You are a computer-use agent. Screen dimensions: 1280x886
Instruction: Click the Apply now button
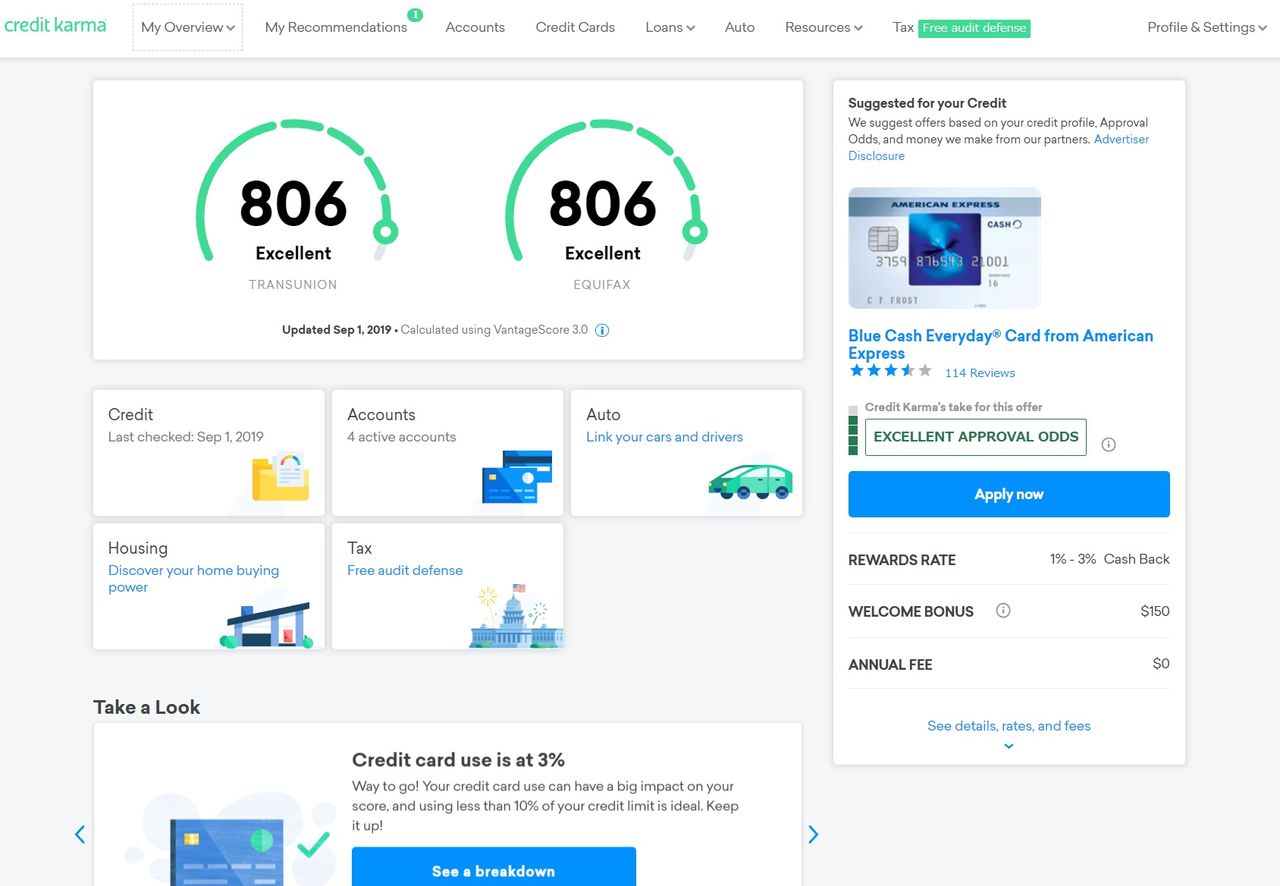click(1009, 494)
